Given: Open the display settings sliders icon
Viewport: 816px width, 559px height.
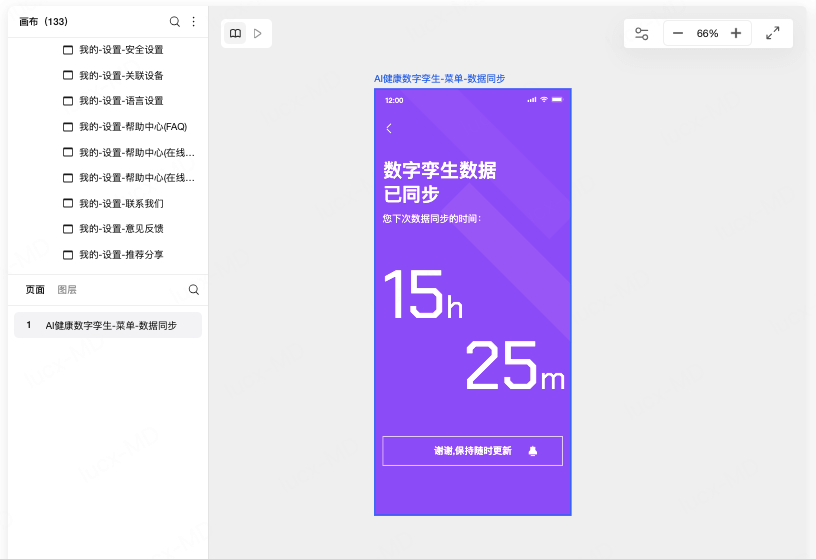Looking at the screenshot, I should [x=642, y=34].
